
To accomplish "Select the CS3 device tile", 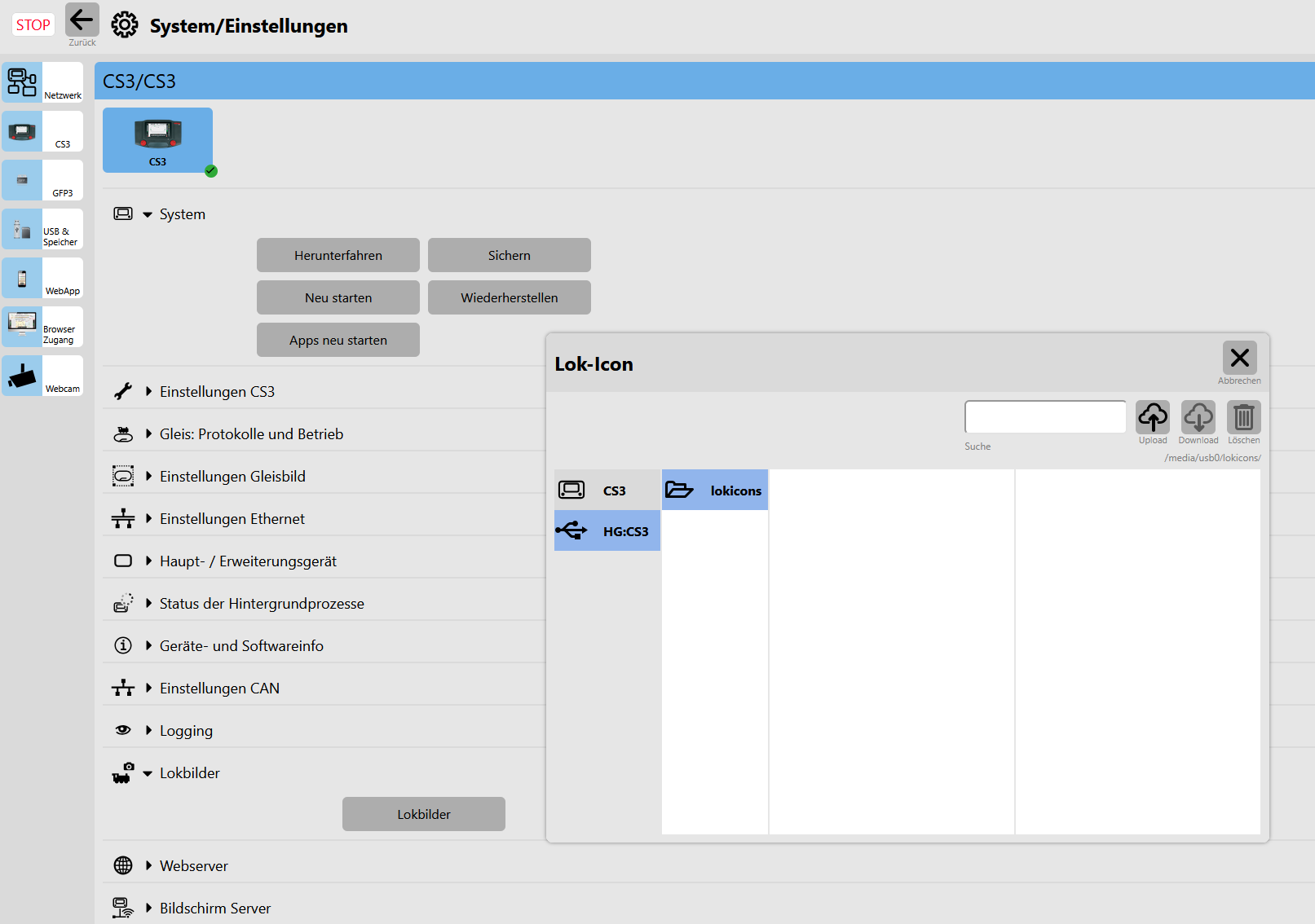I will coord(157,140).
